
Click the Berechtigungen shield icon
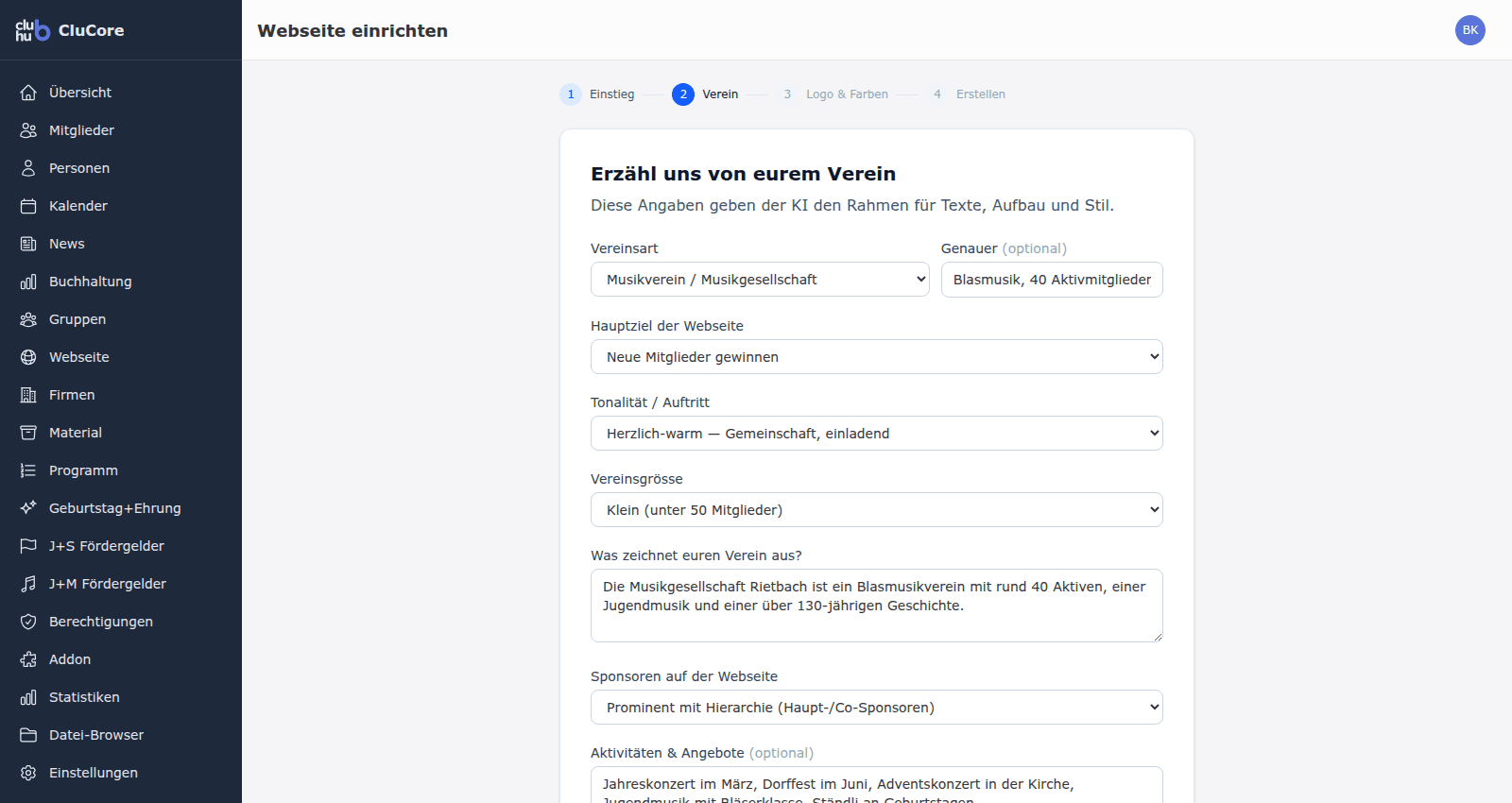(x=28, y=622)
